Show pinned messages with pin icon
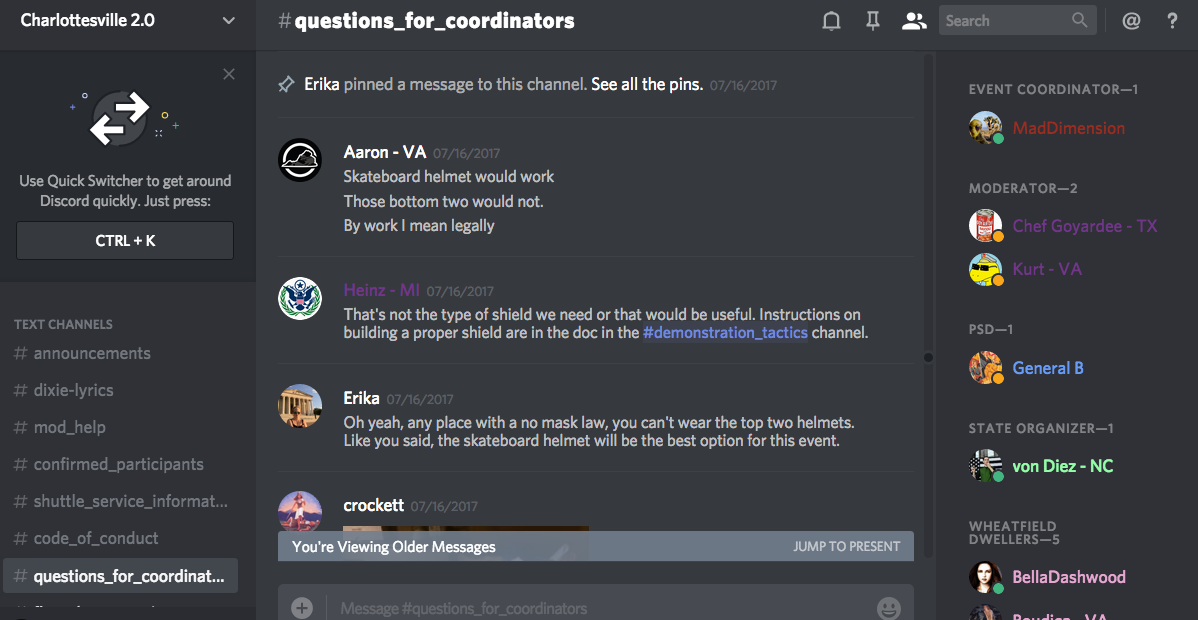 tap(873, 21)
